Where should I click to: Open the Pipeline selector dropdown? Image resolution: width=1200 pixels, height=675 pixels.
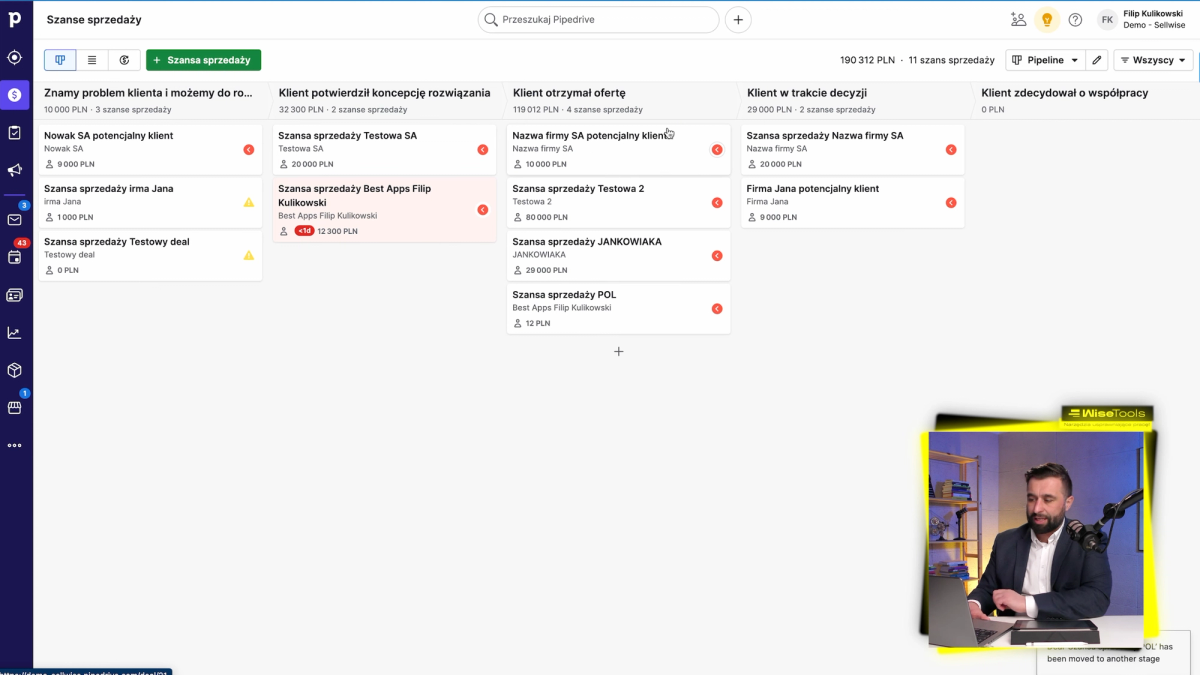(x=1045, y=60)
